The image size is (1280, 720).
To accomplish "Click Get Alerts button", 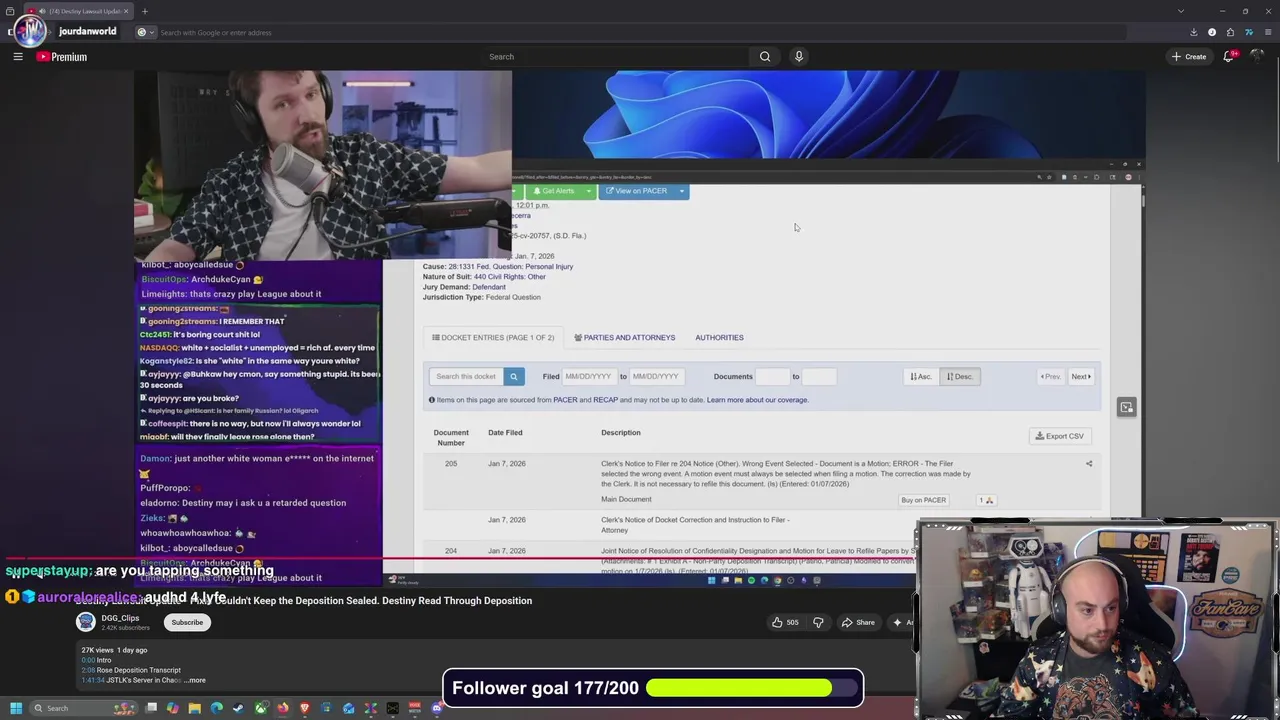I will (x=555, y=191).
